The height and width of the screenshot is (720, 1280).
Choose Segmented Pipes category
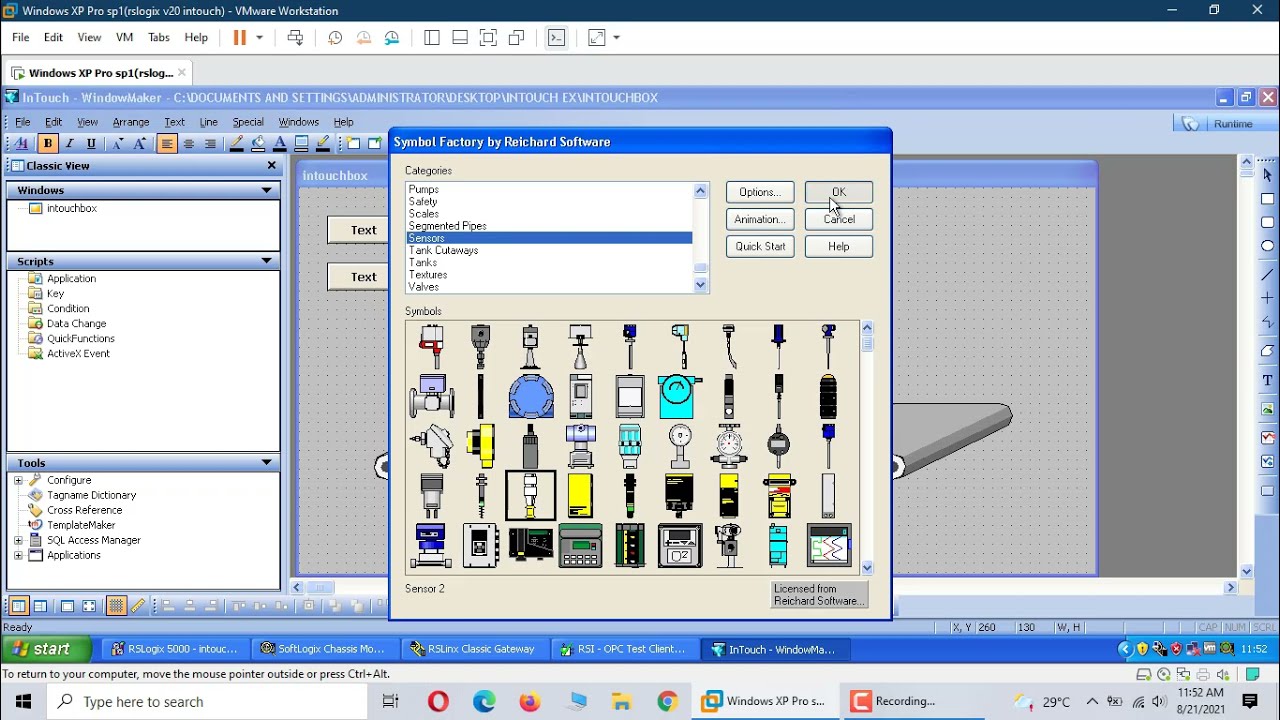[447, 226]
